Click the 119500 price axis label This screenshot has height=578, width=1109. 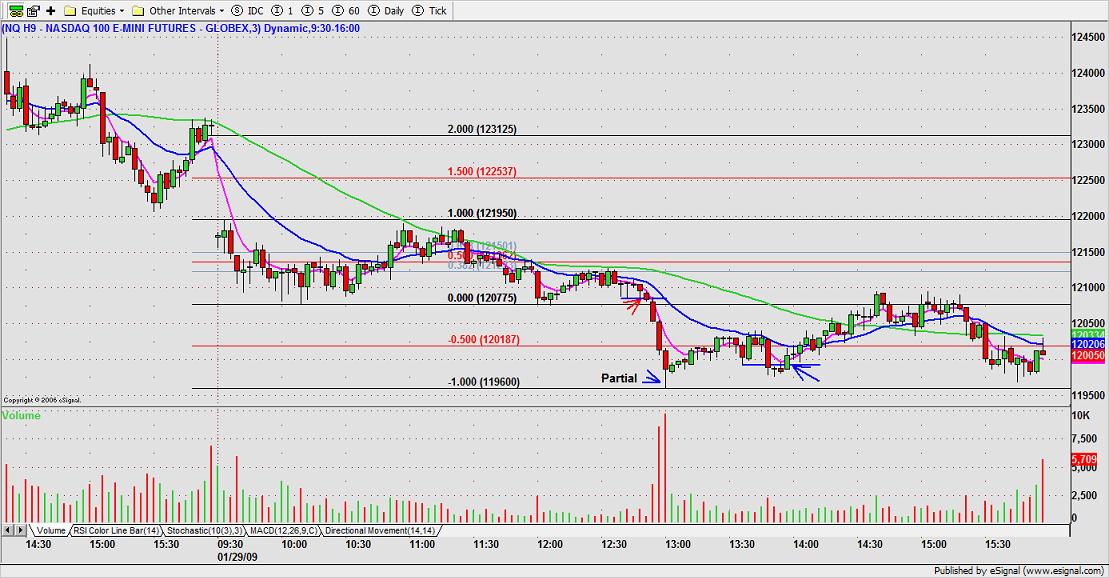(1088, 395)
